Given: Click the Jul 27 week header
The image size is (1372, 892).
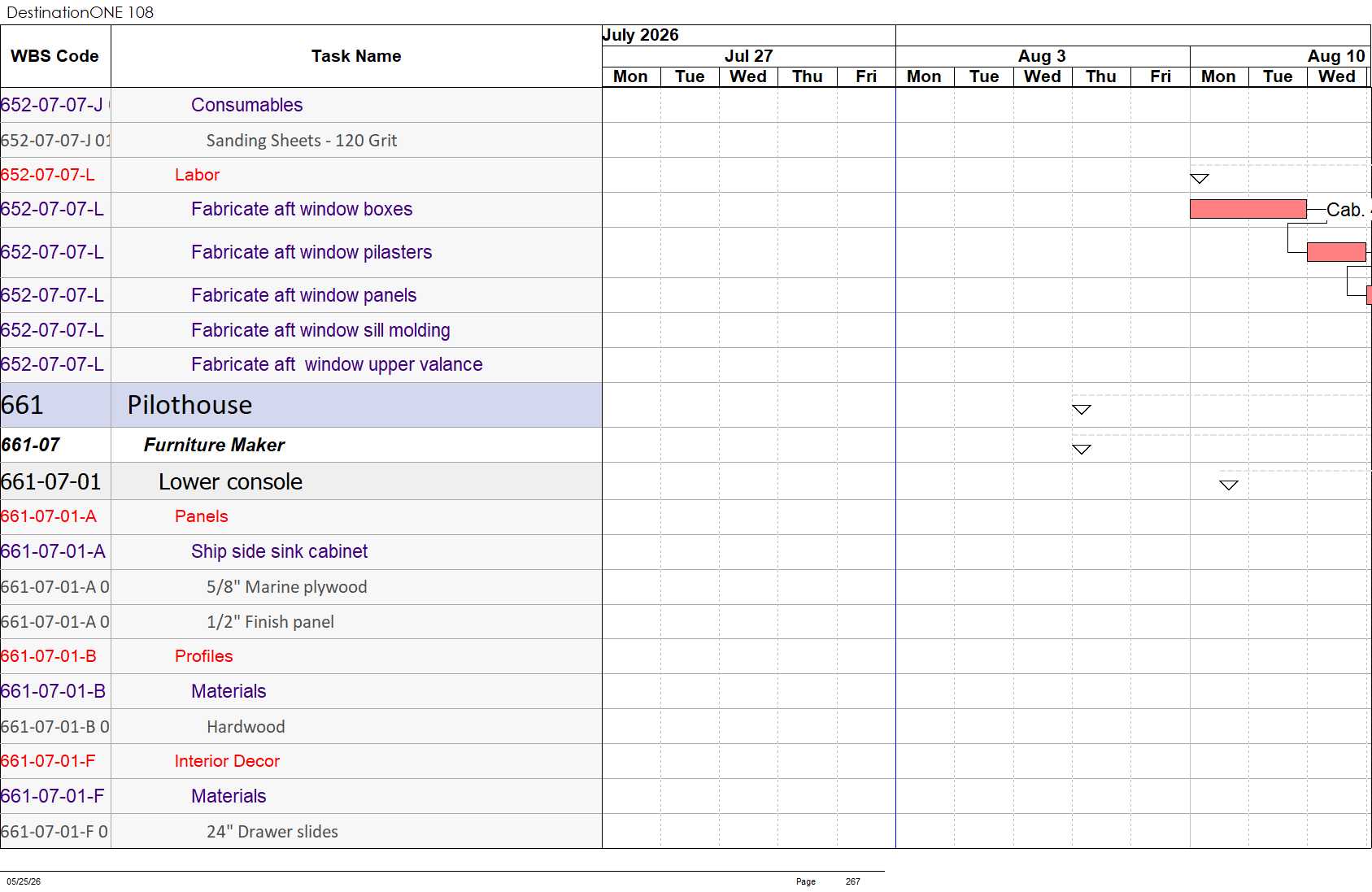Looking at the screenshot, I should [749, 56].
